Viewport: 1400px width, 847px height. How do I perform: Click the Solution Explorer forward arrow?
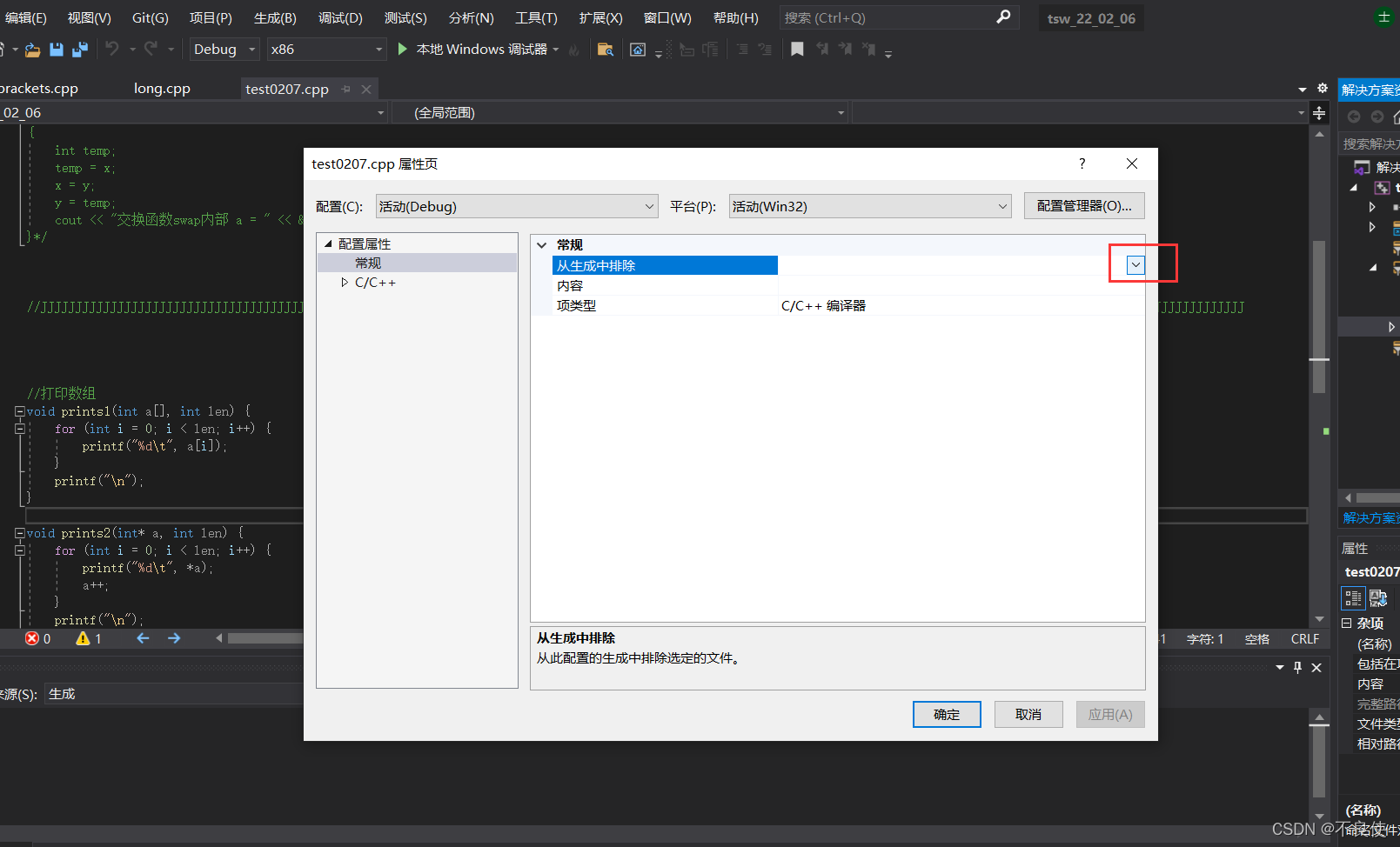[1377, 117]
